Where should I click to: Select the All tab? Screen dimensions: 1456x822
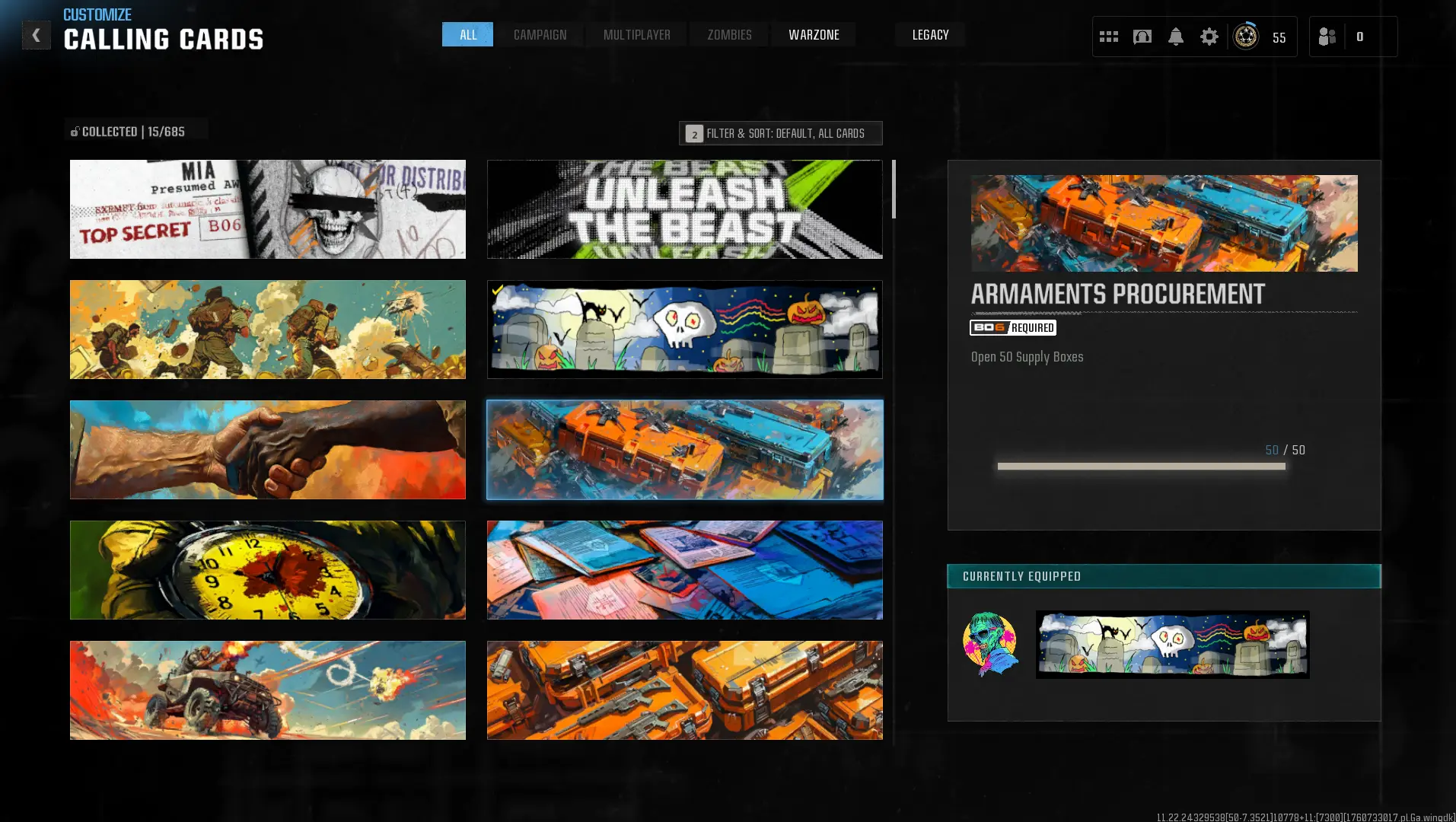(x=467, y=34)
